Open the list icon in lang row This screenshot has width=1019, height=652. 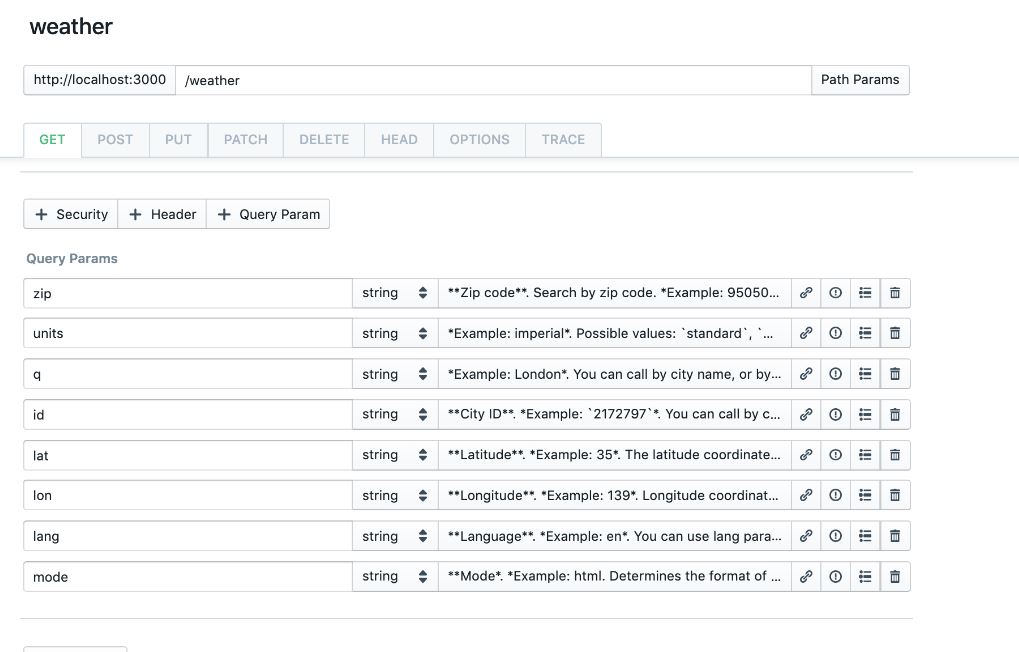tap(865, 536)
